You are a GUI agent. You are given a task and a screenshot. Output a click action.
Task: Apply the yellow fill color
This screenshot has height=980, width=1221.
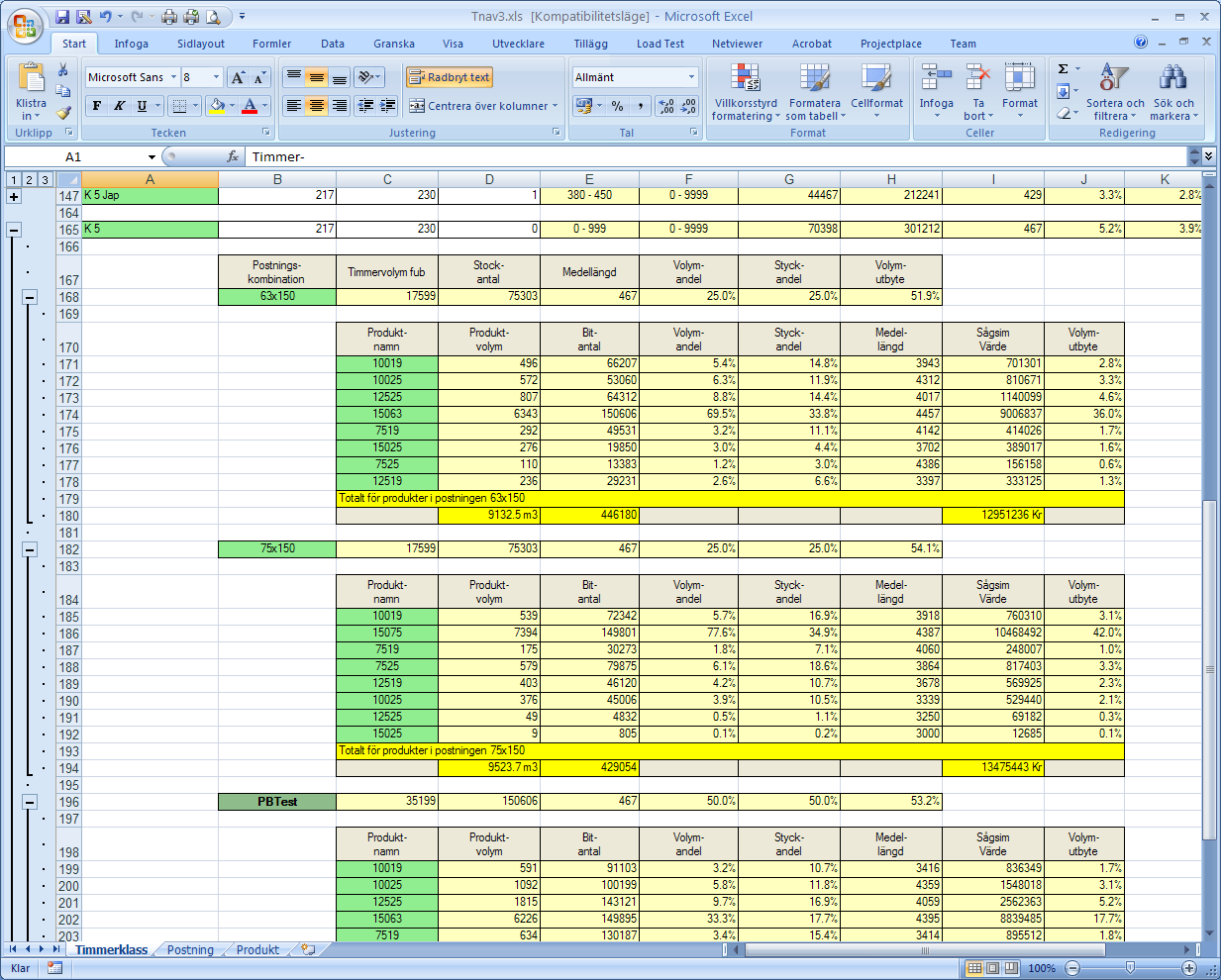[216, 106]
